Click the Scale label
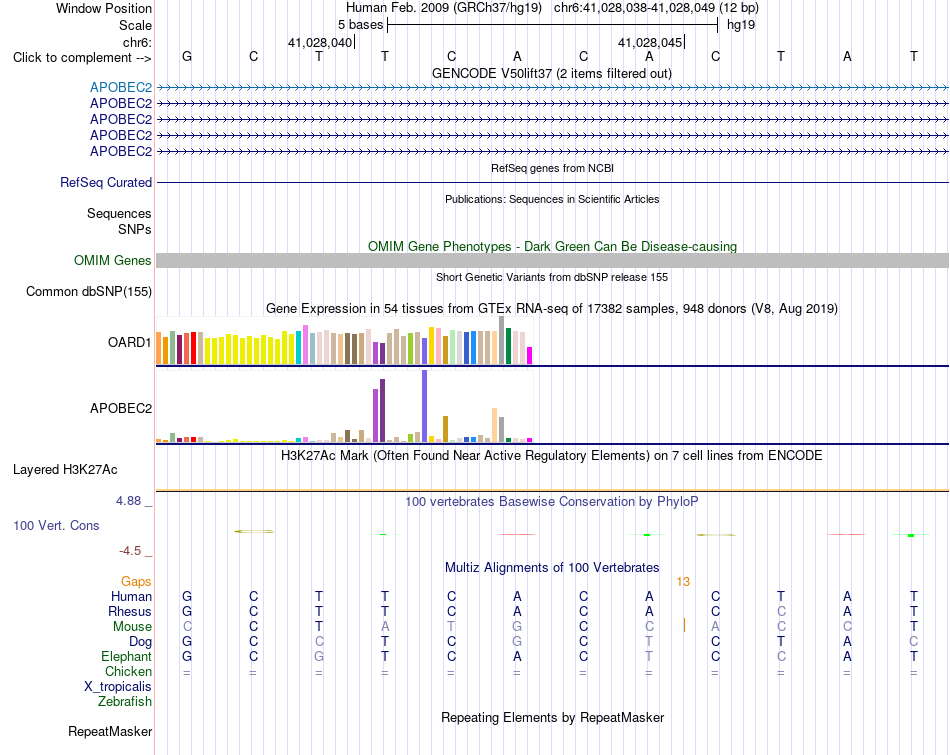 click(135, 25)
